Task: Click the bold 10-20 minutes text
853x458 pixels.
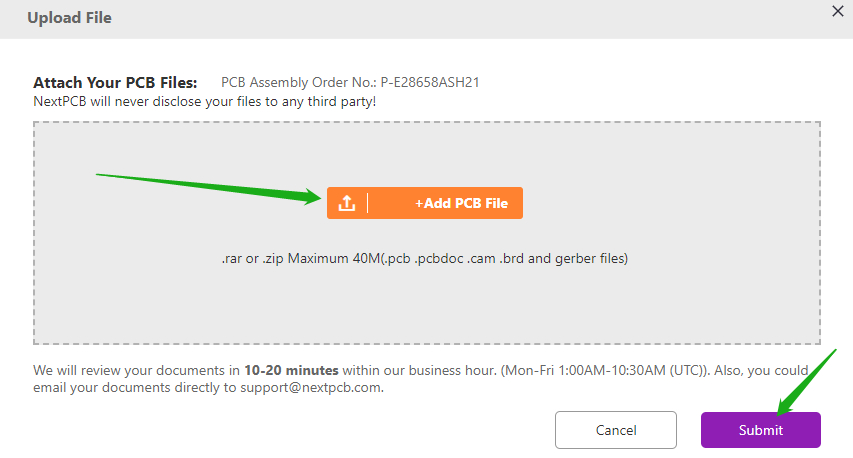Action: coord(291,370)
